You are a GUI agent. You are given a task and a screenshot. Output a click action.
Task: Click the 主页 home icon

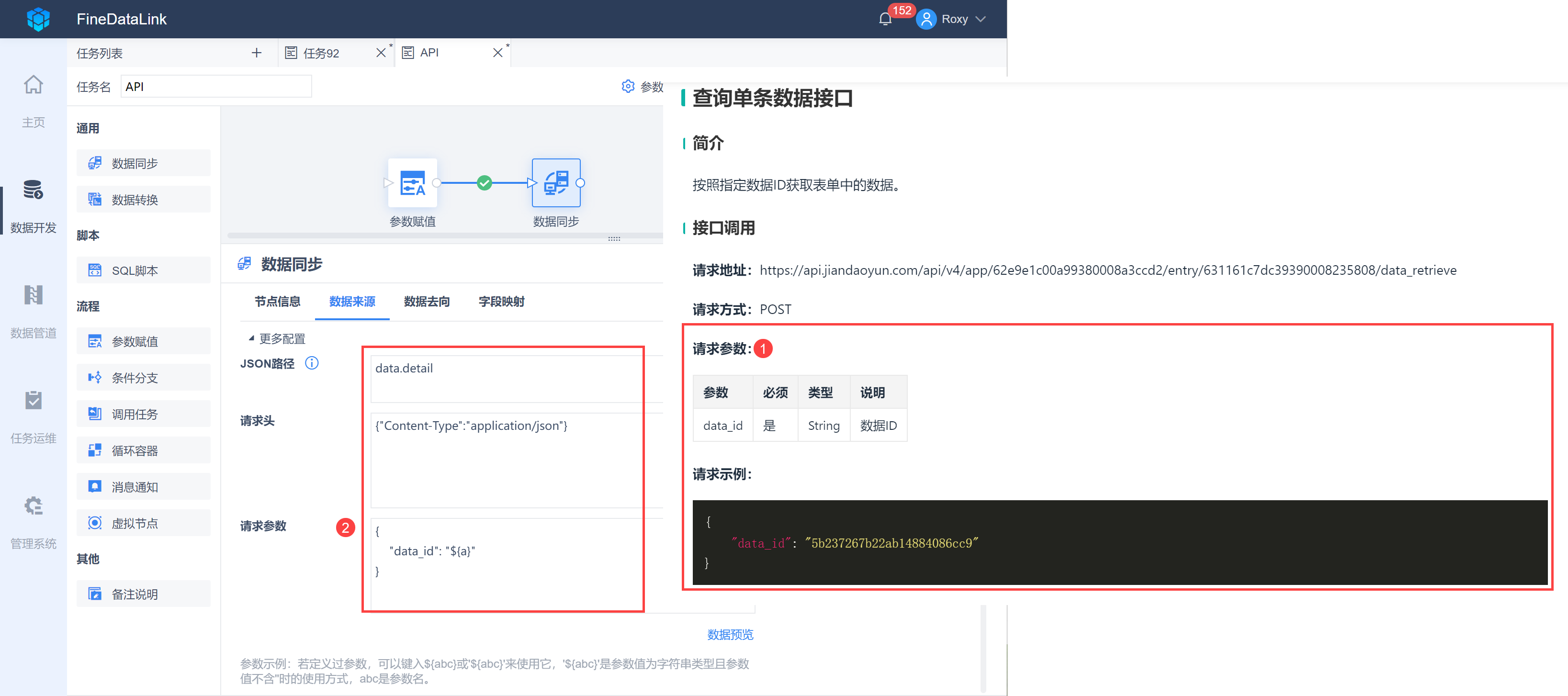(x=33, y=85)
